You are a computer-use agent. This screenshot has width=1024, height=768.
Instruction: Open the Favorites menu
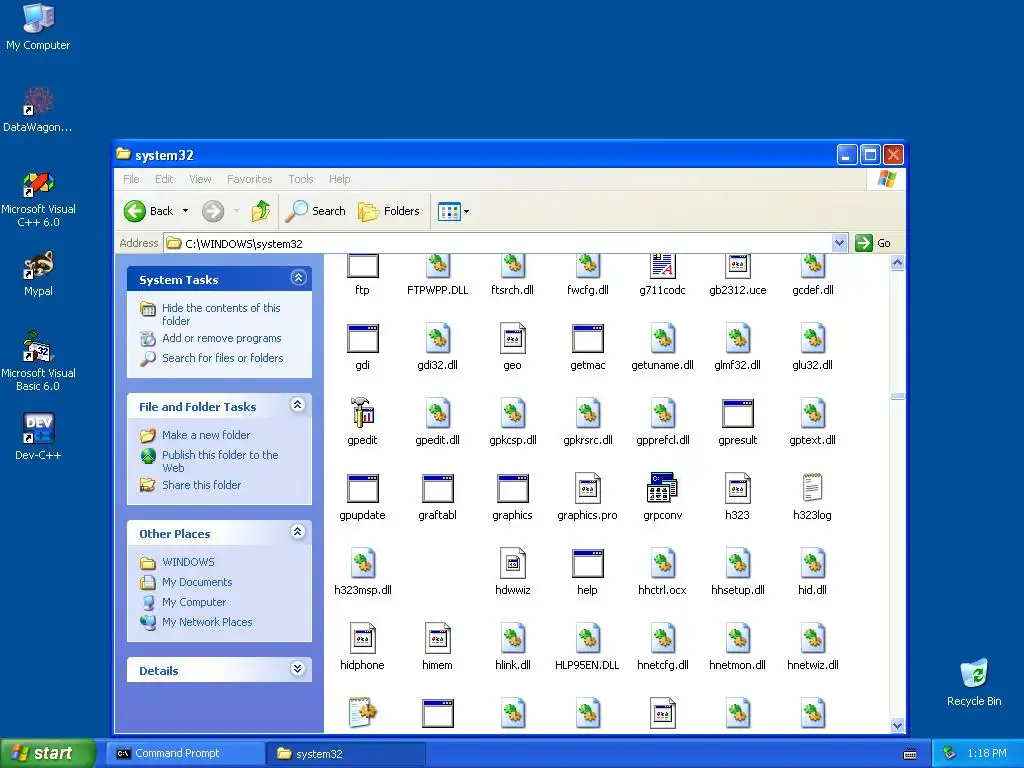click(249, 179)
